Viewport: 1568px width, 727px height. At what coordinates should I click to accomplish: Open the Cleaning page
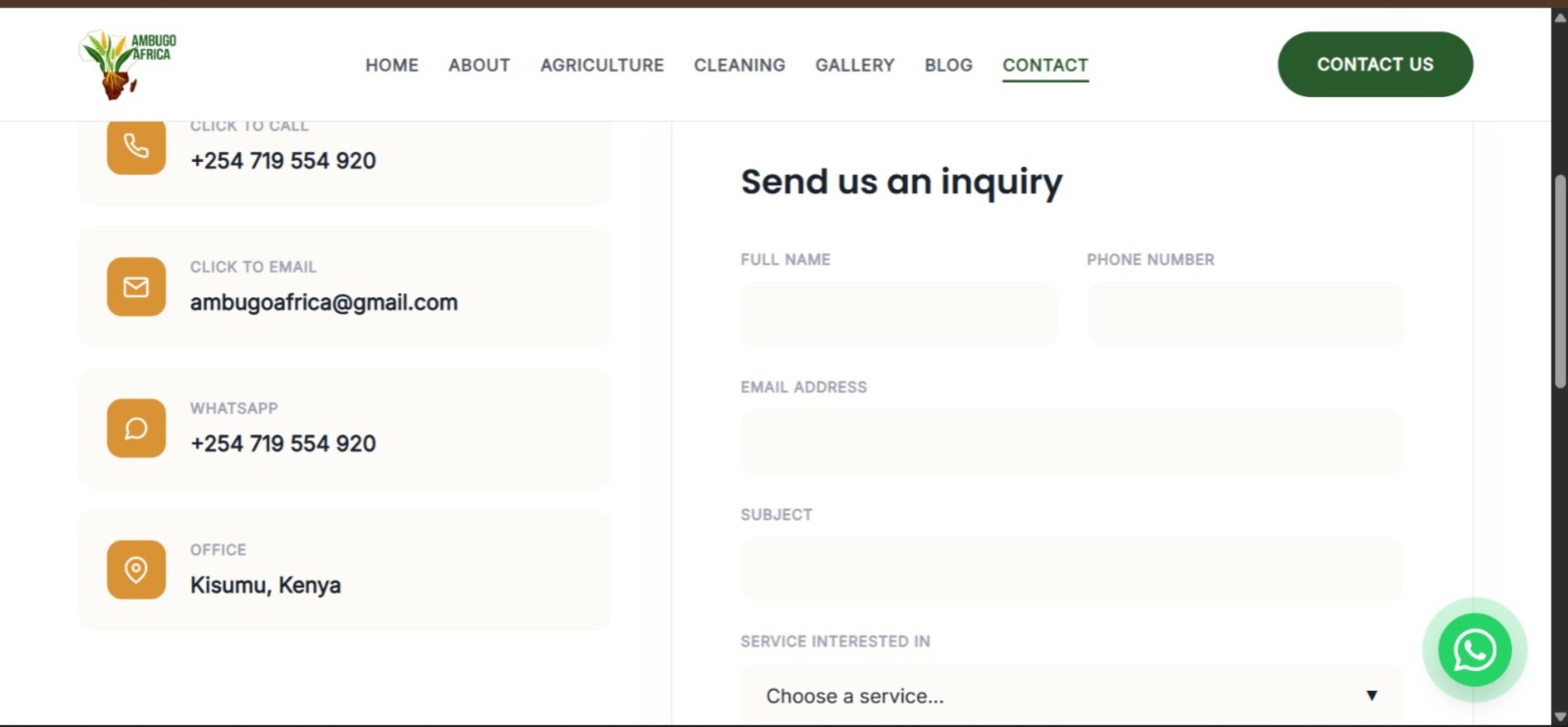pos(739,65)
